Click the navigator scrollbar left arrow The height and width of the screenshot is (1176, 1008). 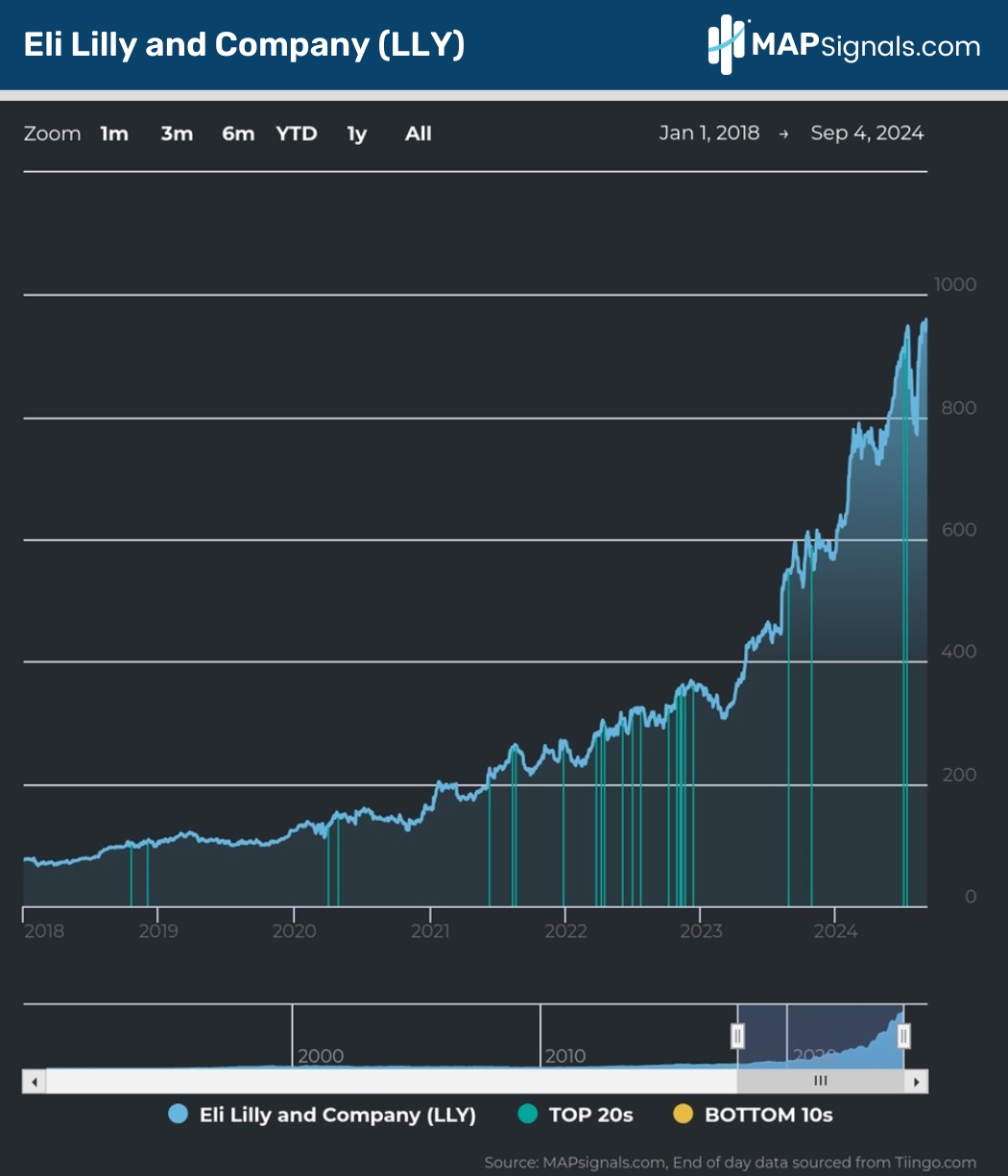tap(35, 1081)
